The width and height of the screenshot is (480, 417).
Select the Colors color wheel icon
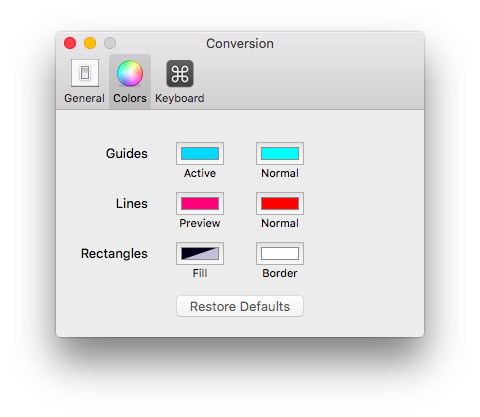130,73
